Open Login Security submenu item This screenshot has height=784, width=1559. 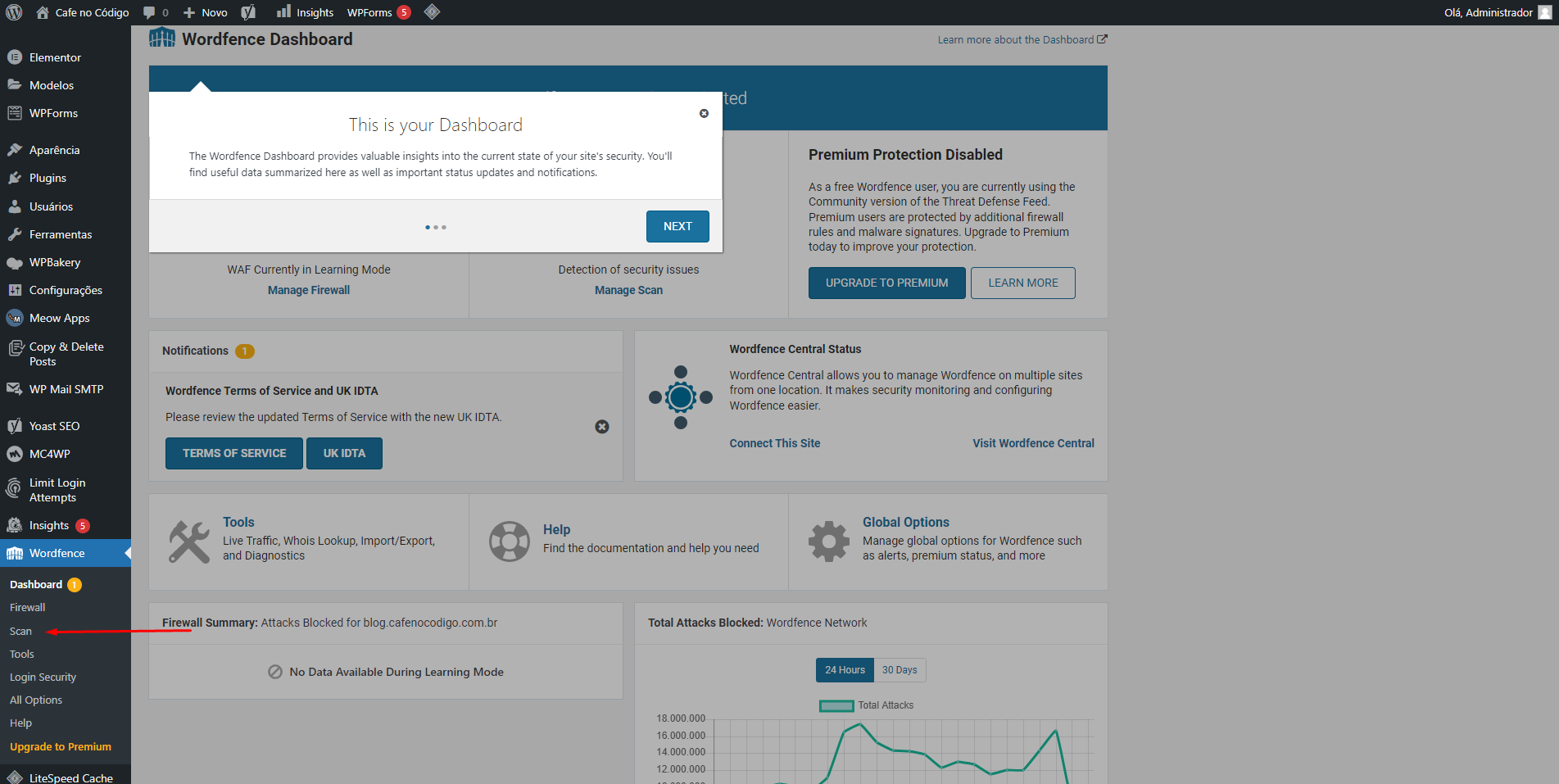[x=43, y=677]
